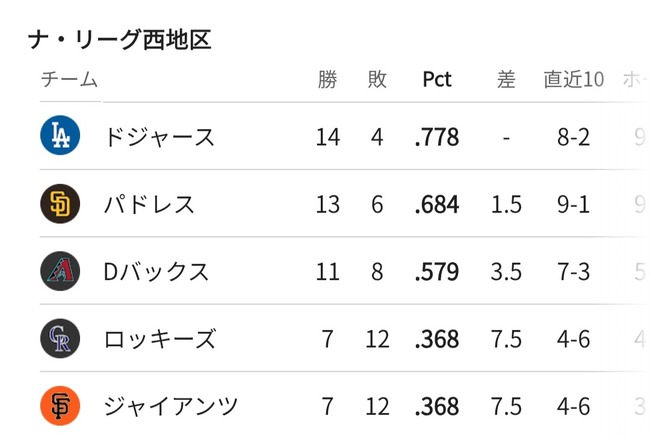Sort by the 差 games-behind header
650x448 pixels.
pos(506,79)
